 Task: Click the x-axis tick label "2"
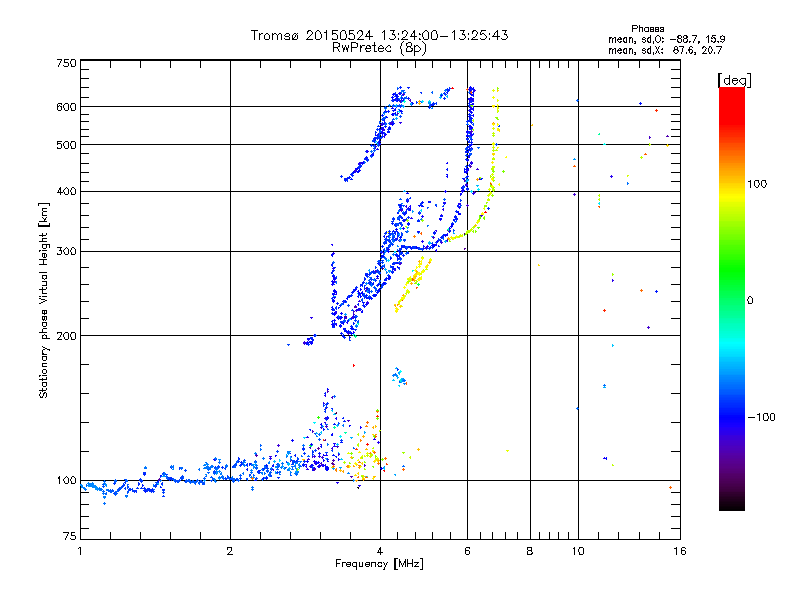pos(230,551)
